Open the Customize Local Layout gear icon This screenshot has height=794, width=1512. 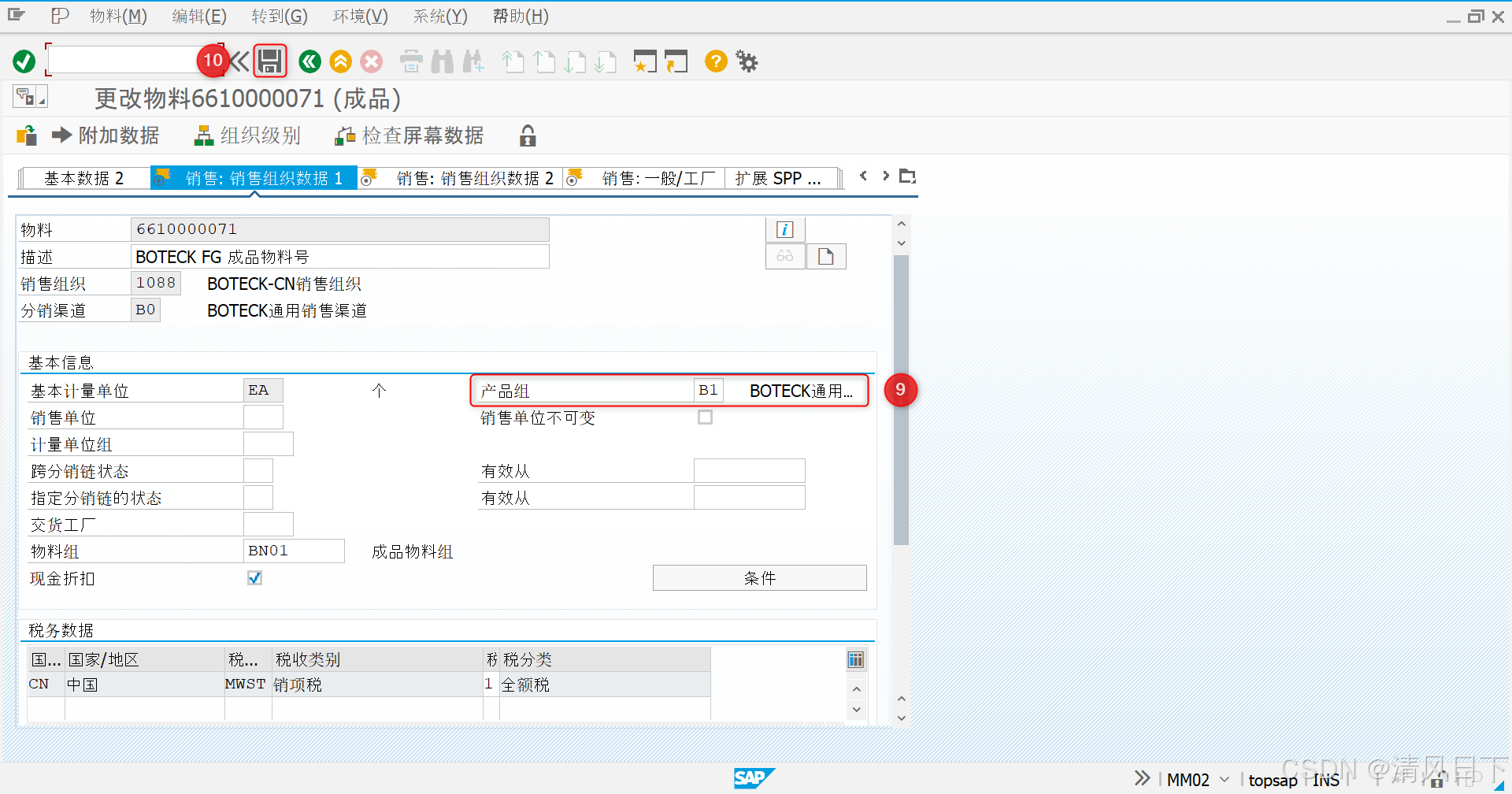pyautogui.click(x=747, y=61)
